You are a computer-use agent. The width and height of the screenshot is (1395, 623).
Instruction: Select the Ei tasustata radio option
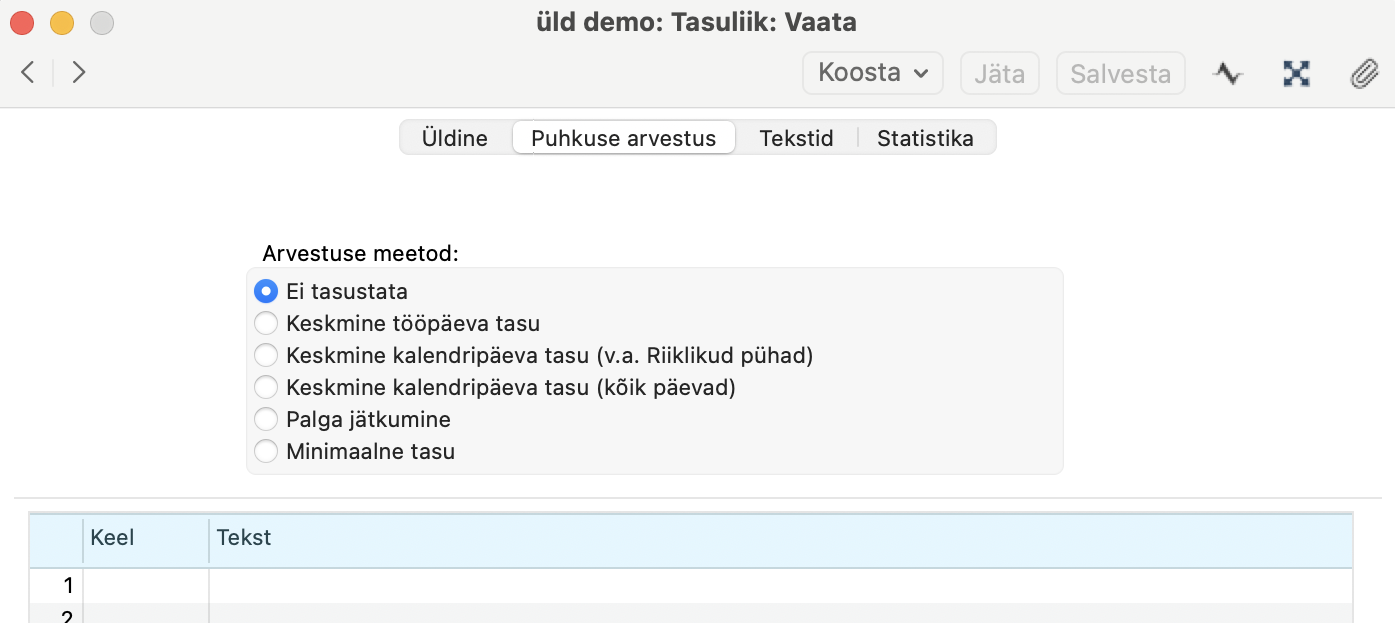click(265, 292)
